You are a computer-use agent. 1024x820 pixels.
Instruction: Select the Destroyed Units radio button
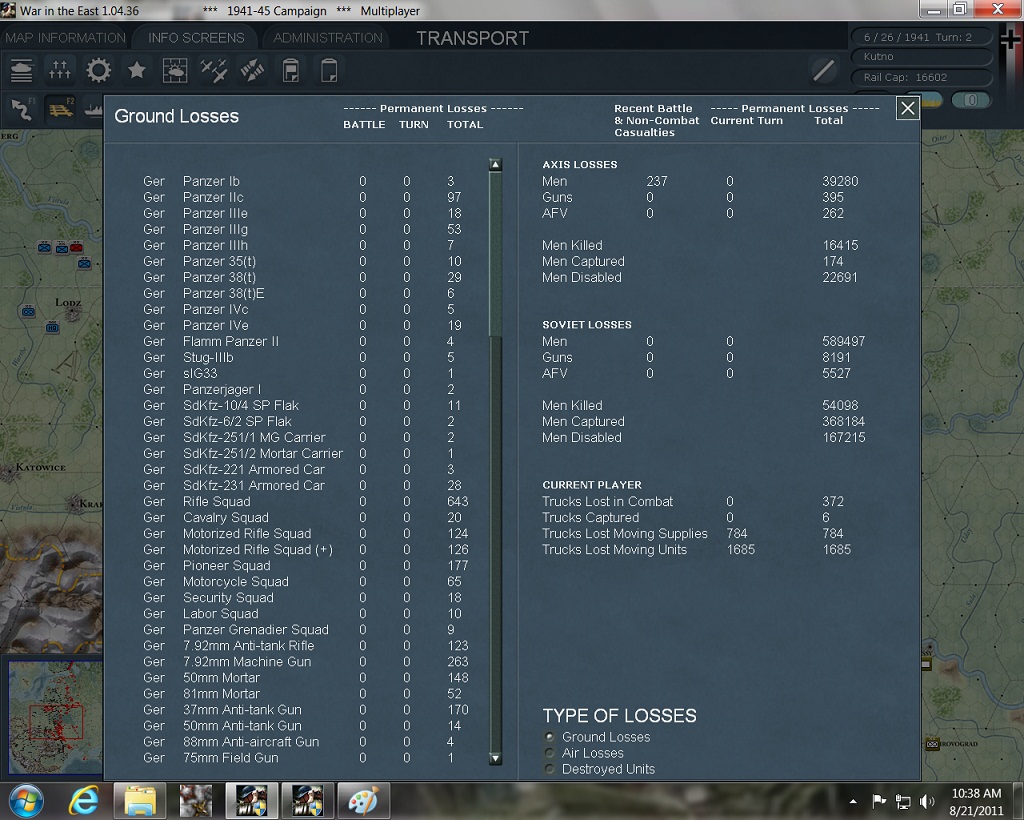click(x=550, y=769)
